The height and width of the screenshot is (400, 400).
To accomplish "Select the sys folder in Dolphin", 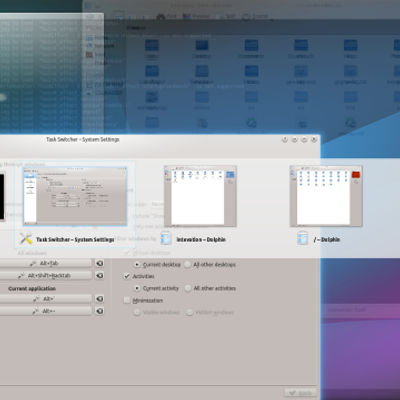I will click(301, 101).
